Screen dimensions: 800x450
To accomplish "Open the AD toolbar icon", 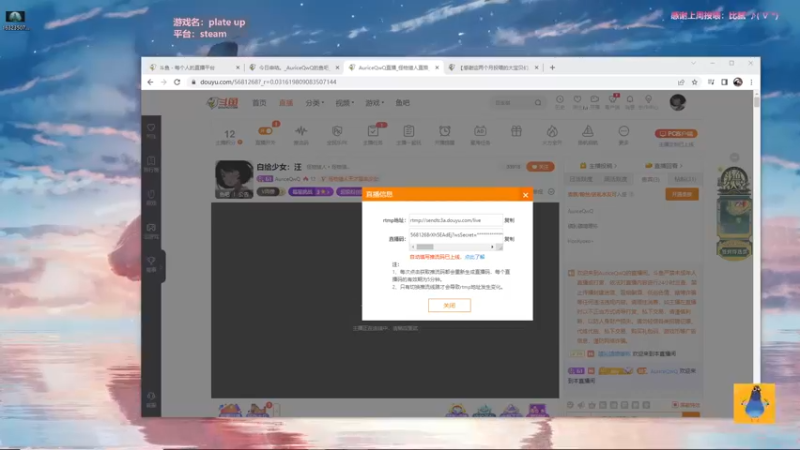I will click(x=480, y=131).
